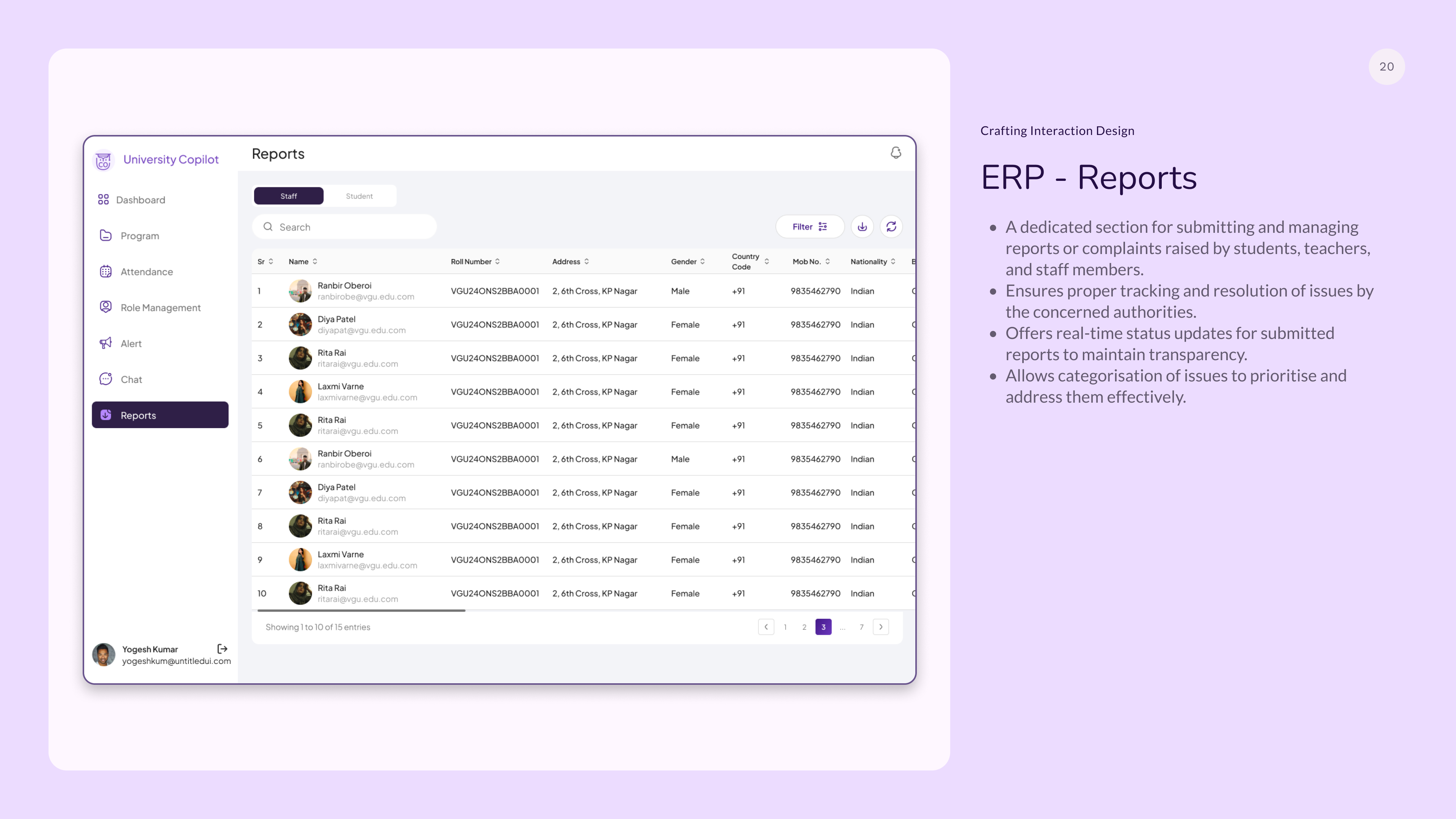Switch to the Student tab

tap(359, 196)
